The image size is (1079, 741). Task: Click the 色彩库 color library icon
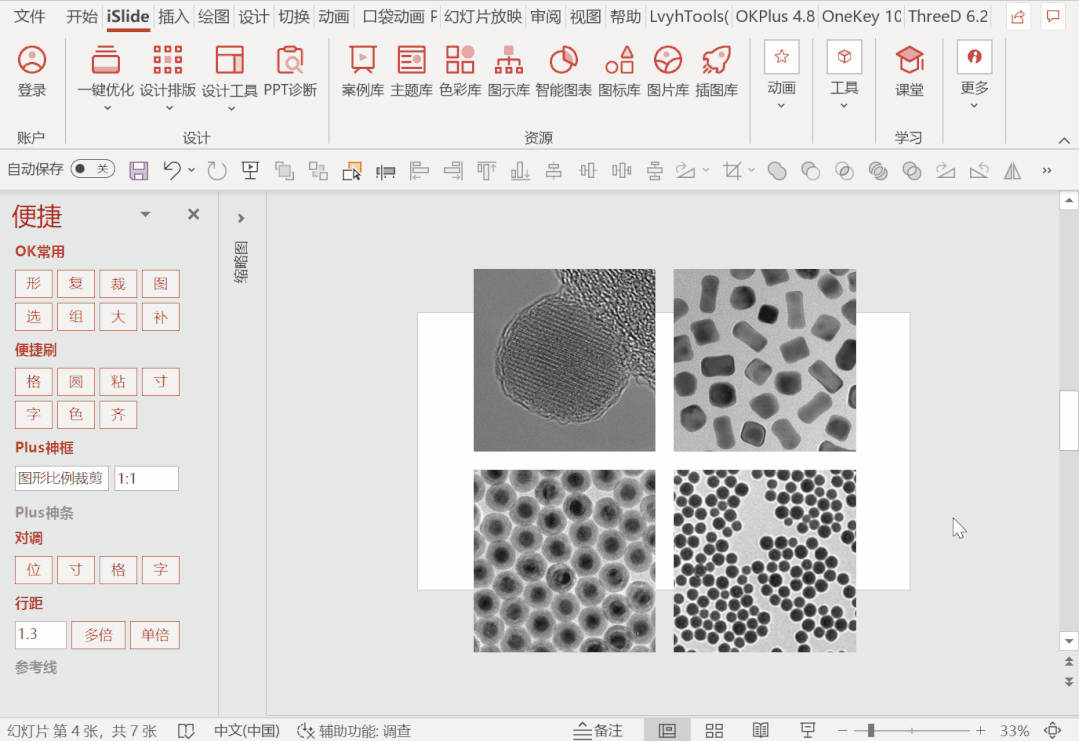(460, 61)
